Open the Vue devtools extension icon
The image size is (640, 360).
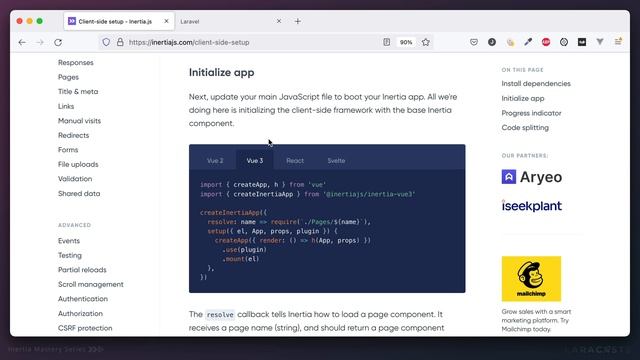click(600, 42)
